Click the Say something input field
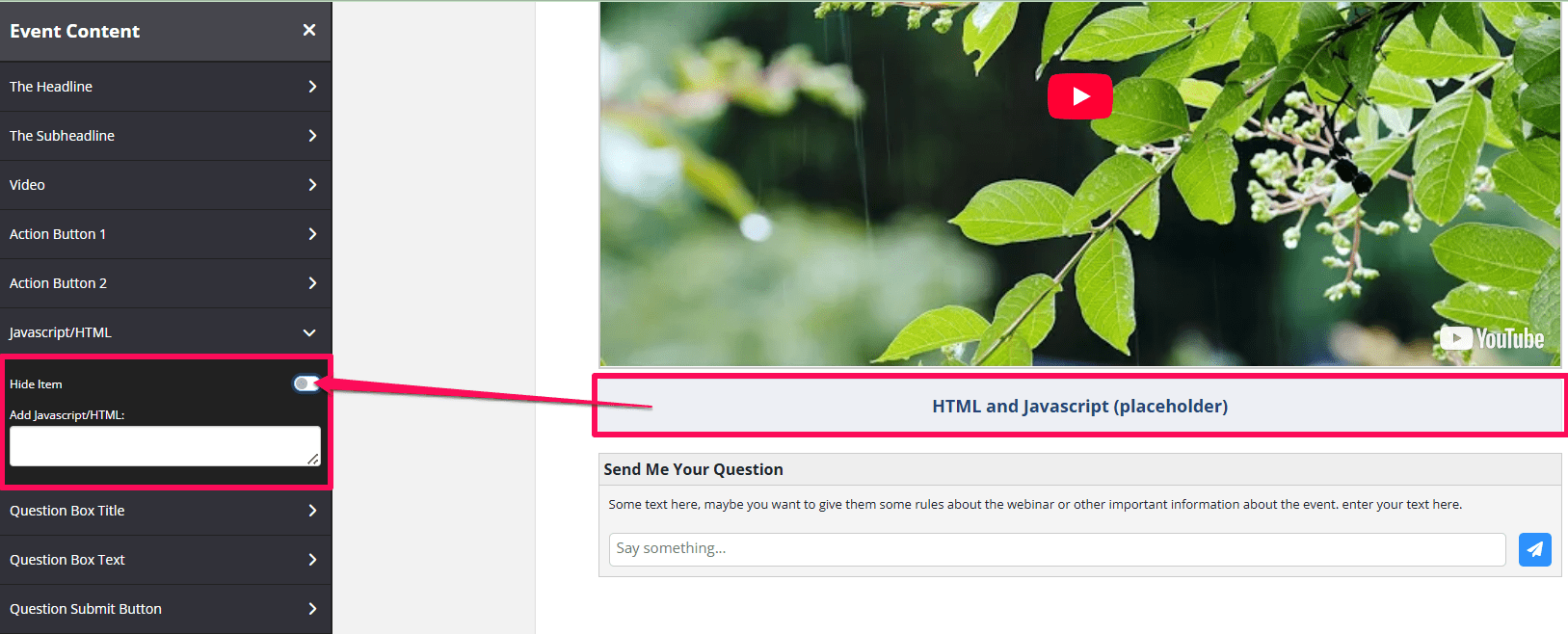 pyautogui.click(x=1057, y=549)
